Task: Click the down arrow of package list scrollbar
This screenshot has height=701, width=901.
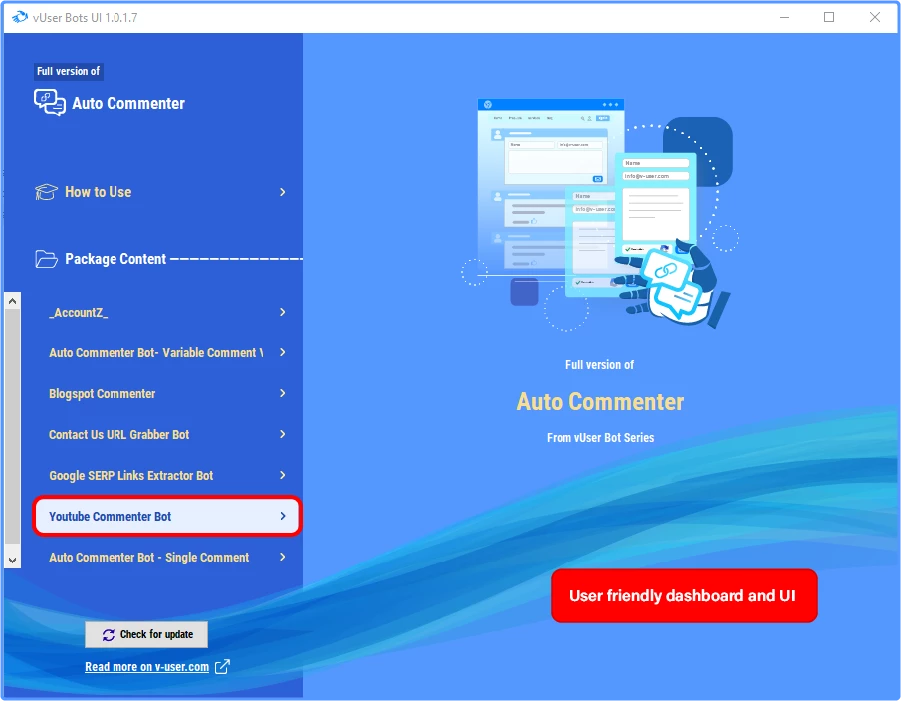Action: (13, 560)
